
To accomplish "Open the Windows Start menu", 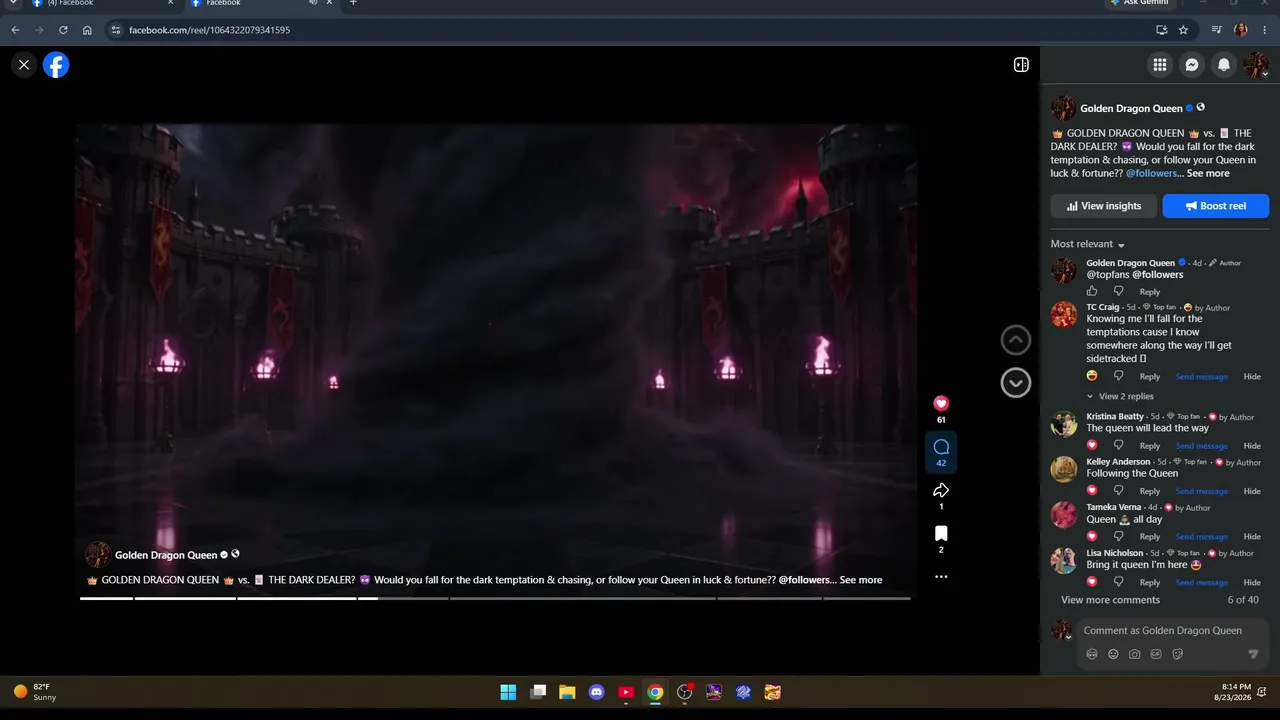I will [508, 692].
